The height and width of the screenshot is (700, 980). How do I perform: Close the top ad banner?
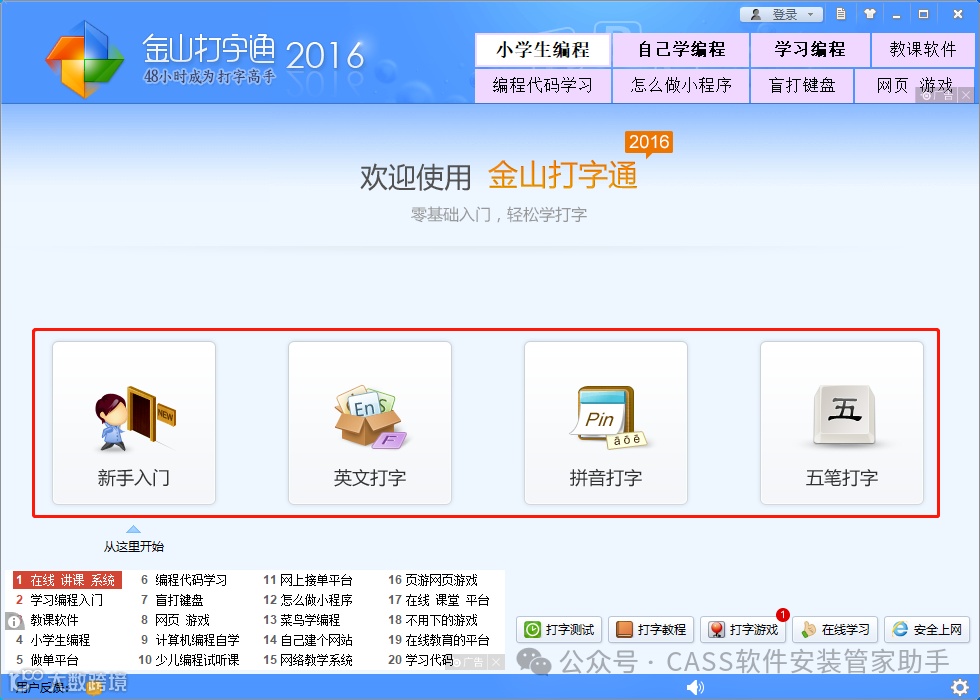tap(966, 95)
